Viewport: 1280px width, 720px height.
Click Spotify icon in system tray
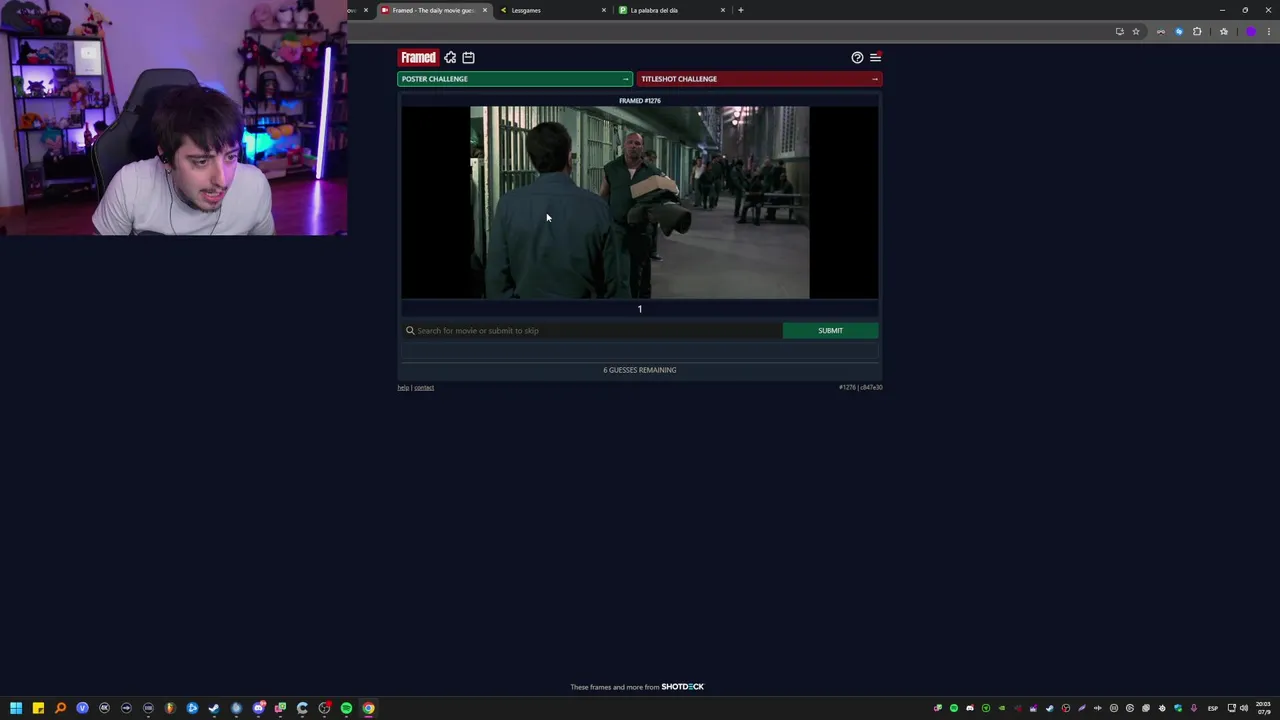click(x=953, y=708)
